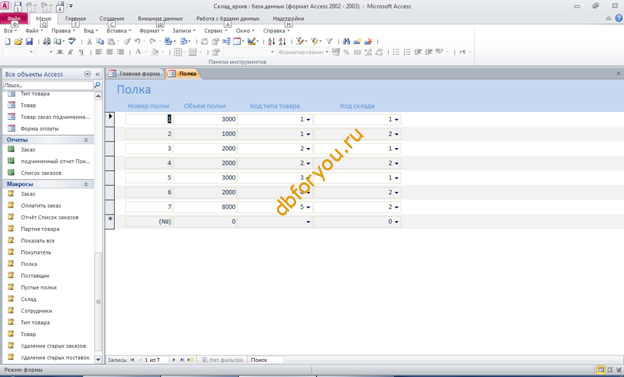Open the Пустые полки macro
Viewport: 624px width, 377px height.
point(39,287)
